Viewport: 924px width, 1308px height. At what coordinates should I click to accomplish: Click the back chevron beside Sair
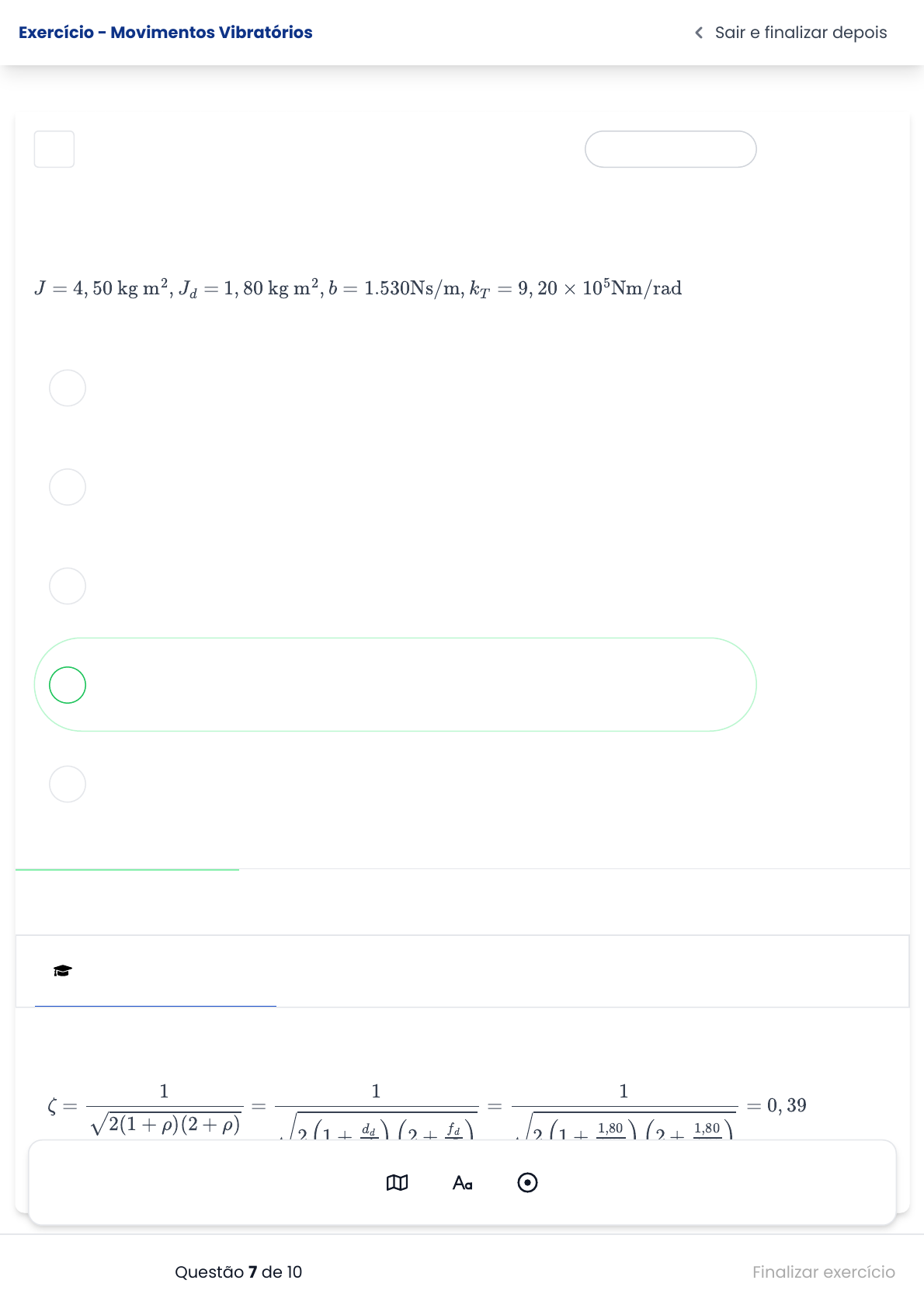(x=699, y=33)
